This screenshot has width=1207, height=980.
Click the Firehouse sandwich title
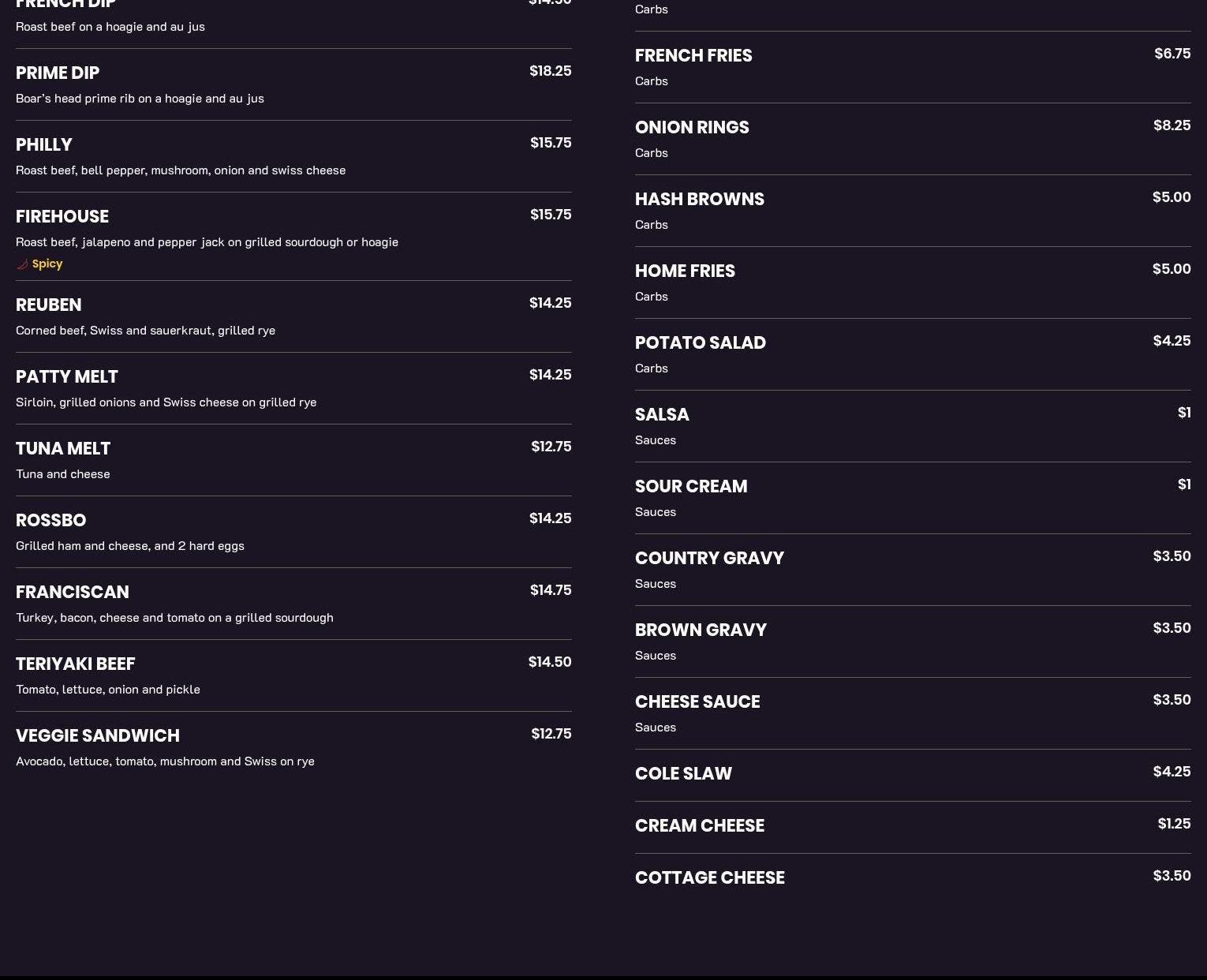(x=62, y=217)
